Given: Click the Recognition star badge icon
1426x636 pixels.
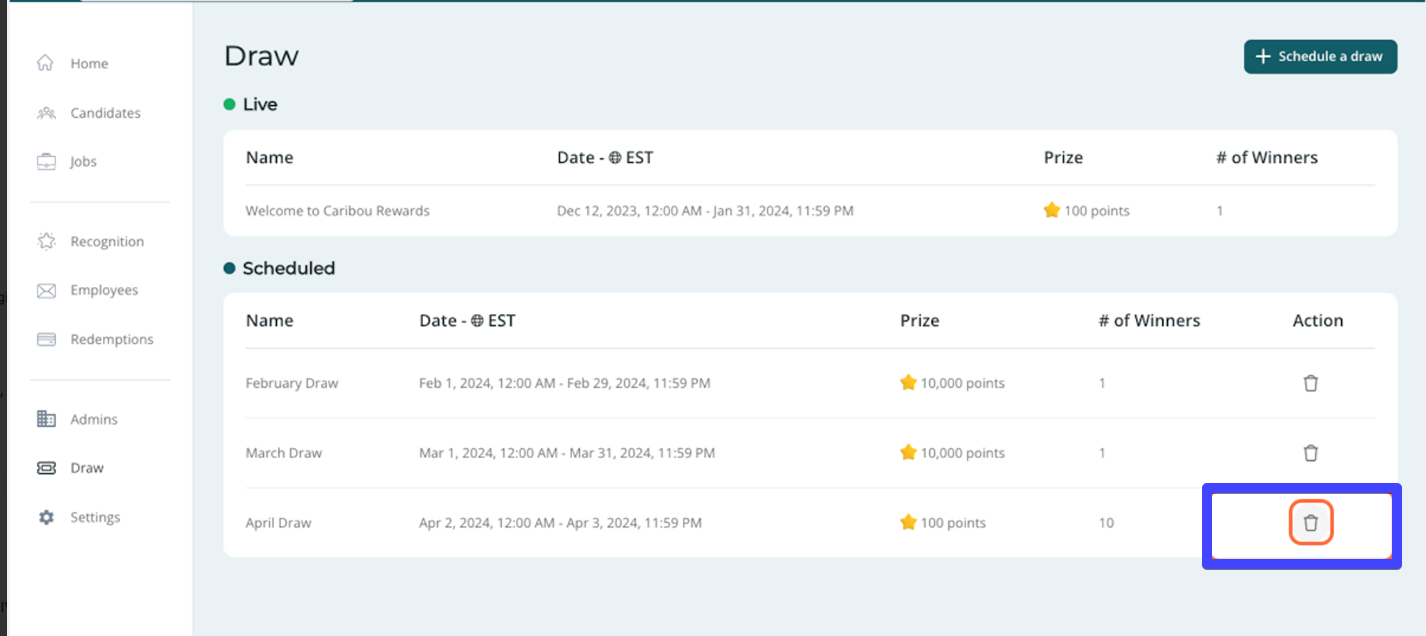Looking at the screenshot, I should pyautogui.click(x=46, y=241).
